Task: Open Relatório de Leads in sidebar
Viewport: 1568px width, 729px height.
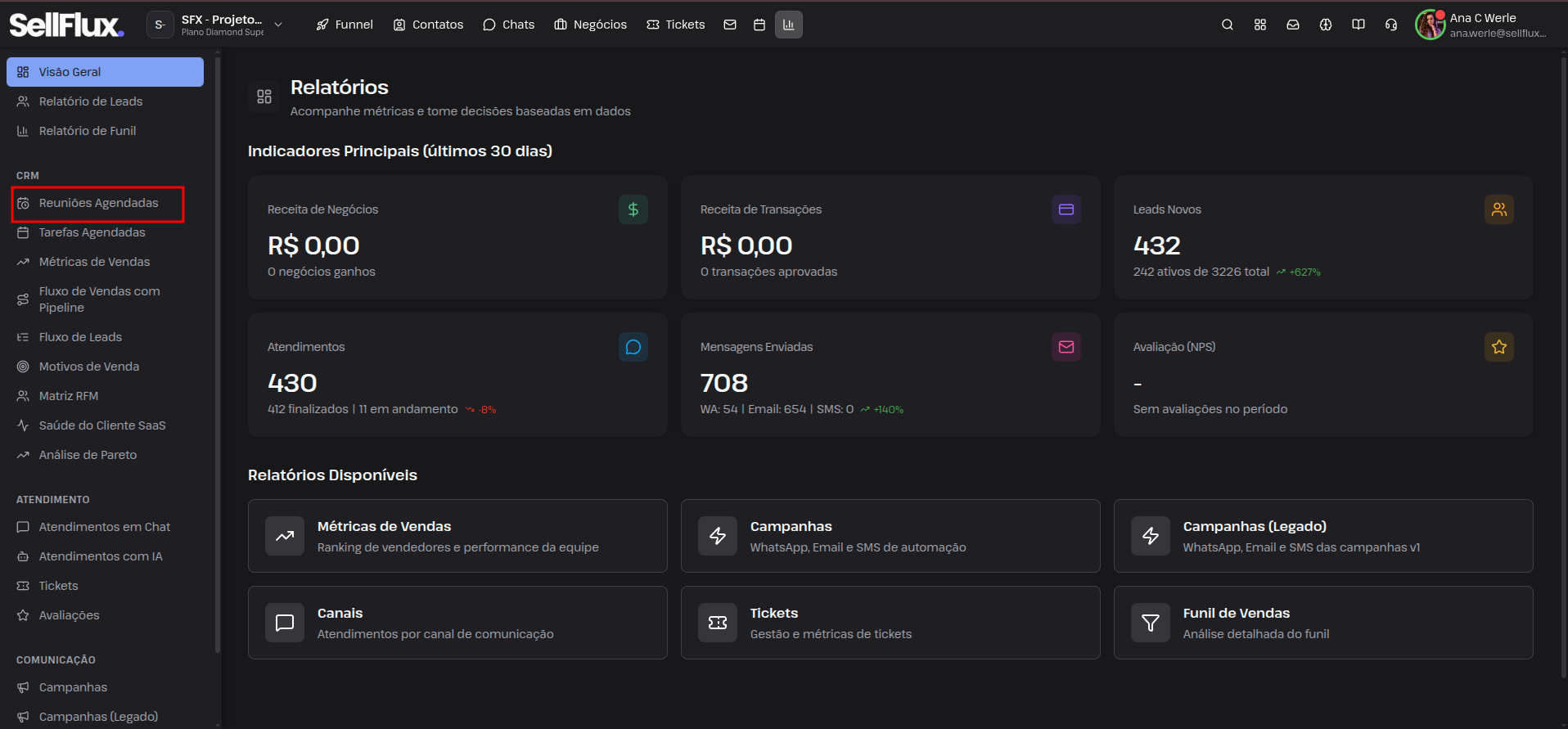Action: 105,101
